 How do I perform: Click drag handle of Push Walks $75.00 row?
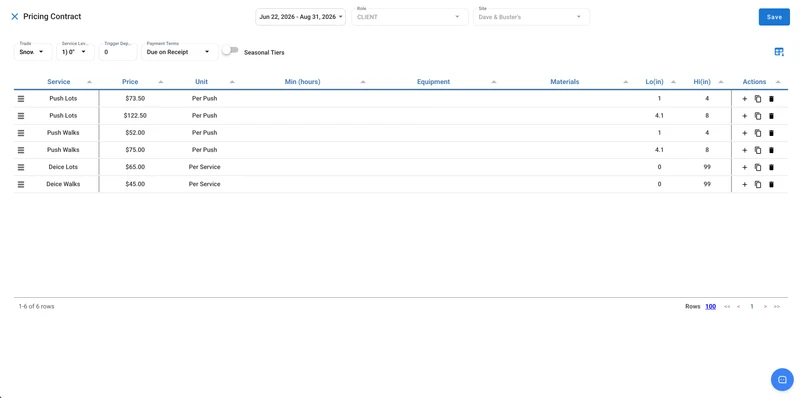click(21, 150)
